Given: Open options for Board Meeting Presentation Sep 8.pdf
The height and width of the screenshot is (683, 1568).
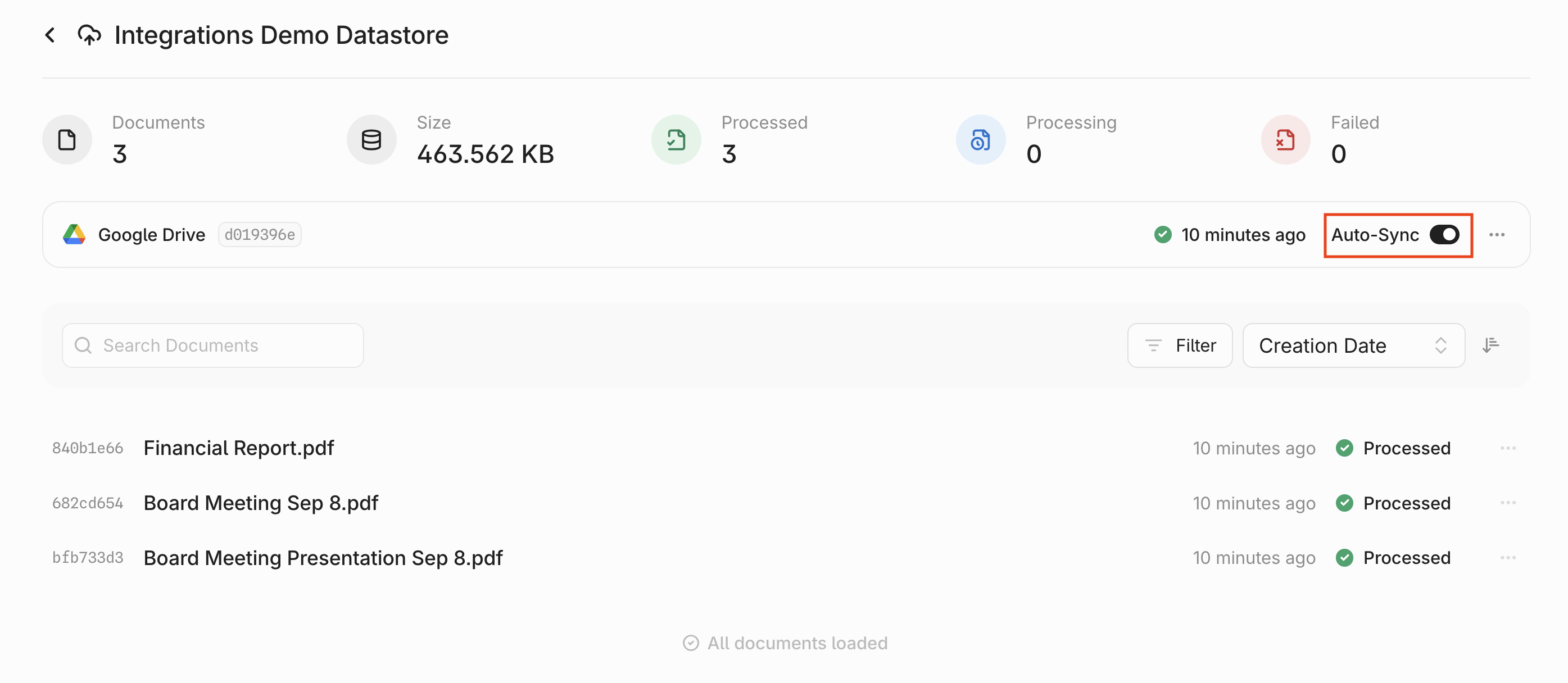Looking at the screenshot, I should [x=1509, y=557].
